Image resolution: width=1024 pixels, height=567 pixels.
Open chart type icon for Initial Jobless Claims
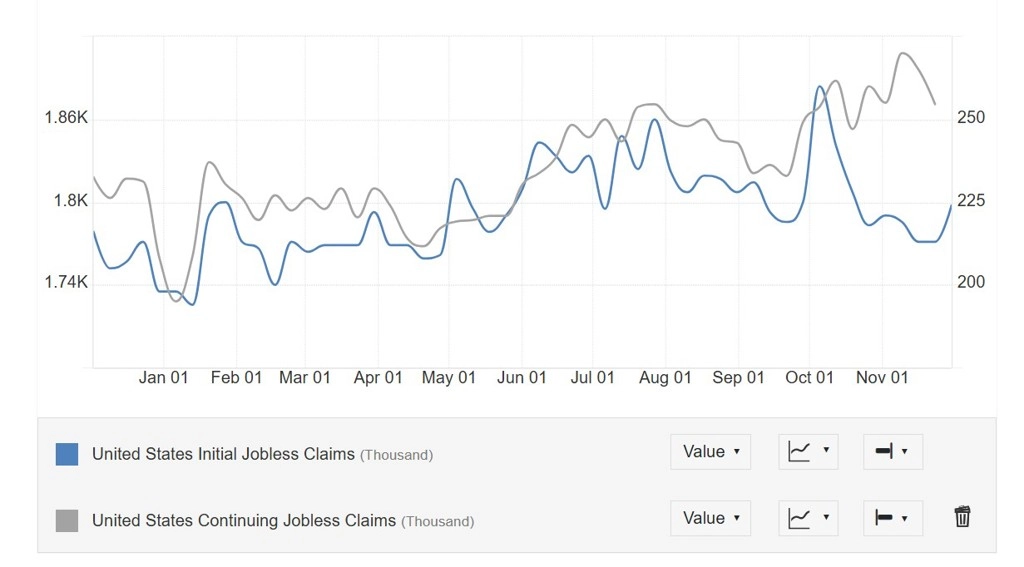808,452
